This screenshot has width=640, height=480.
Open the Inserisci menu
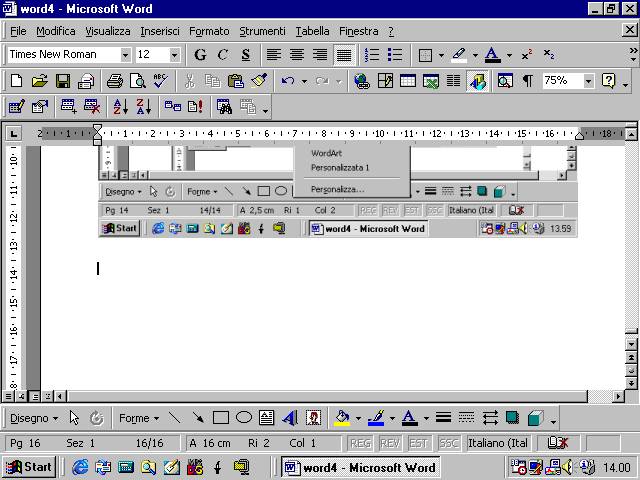160,31
